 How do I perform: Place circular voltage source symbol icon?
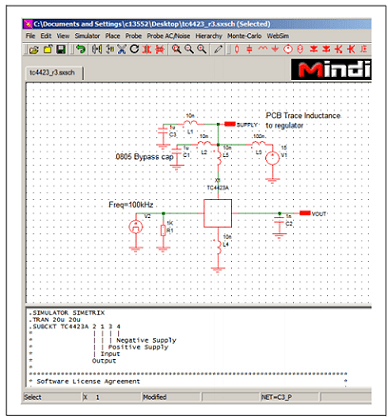coord(288,49)
